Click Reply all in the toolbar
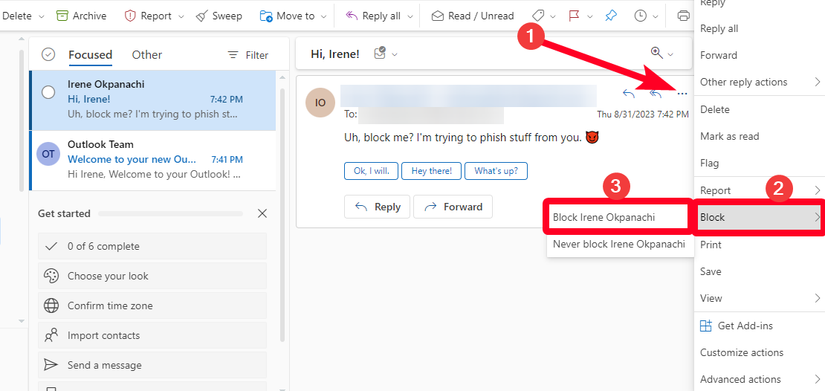Viewport: 825px width, 391px height. tap(373, 16)
